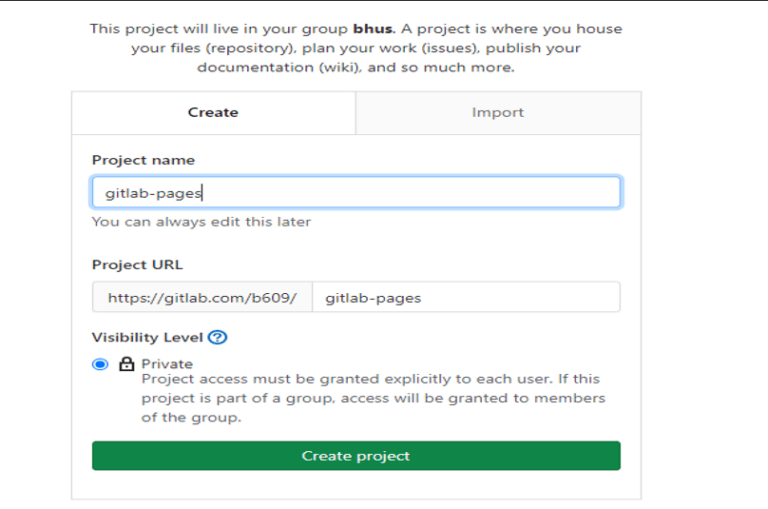Switch to the Import tab
Screen dimensions: 768x509
(x=498, y=113)
